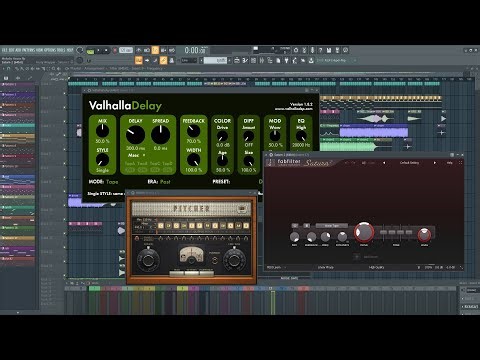Click the Mix knob in Saturn
The width and height of the screenshot is (480, 360).
295,237
